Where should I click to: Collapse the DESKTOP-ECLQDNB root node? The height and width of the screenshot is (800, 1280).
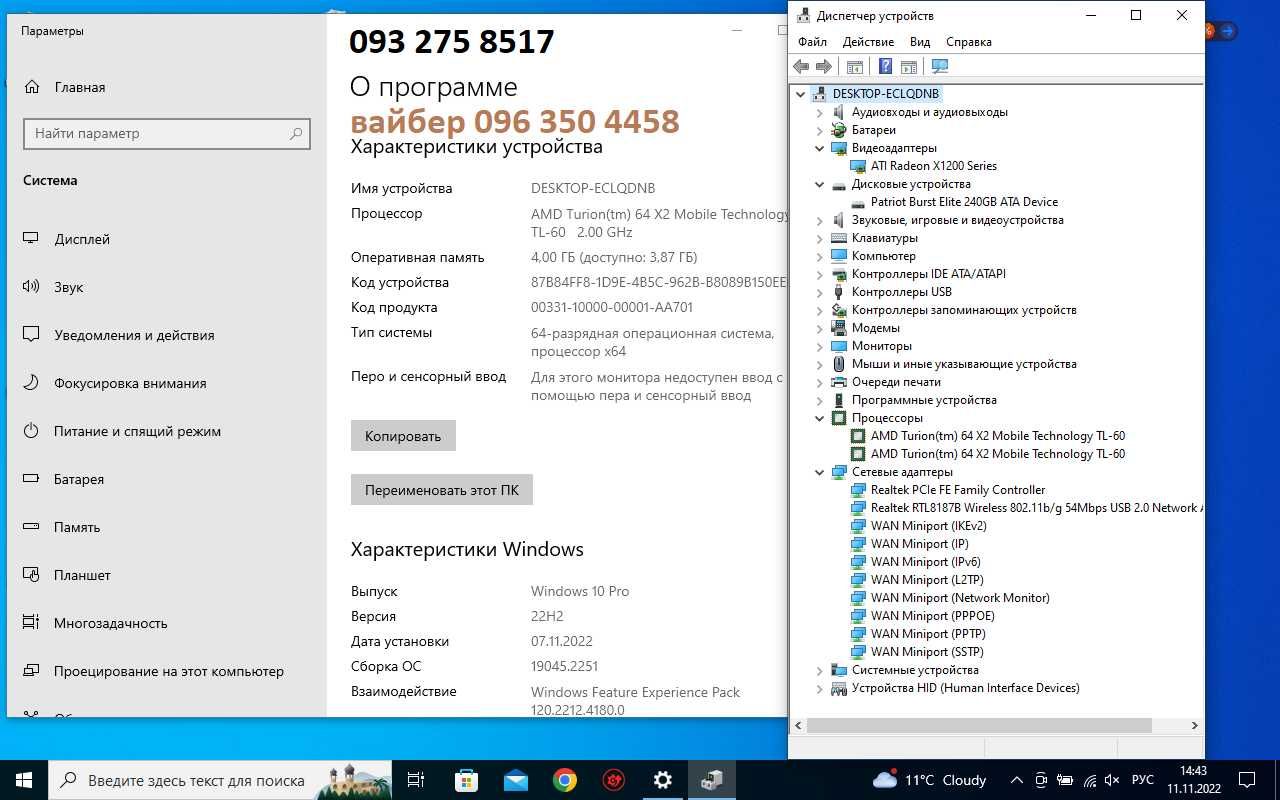(x=801, y=94)
